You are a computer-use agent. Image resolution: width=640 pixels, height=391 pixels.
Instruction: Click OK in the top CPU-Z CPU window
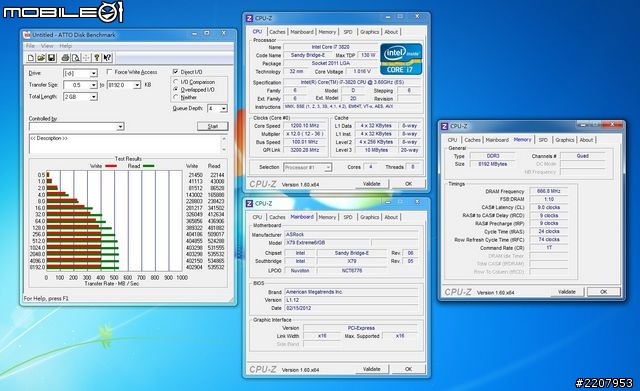click(x=409, y=184)
